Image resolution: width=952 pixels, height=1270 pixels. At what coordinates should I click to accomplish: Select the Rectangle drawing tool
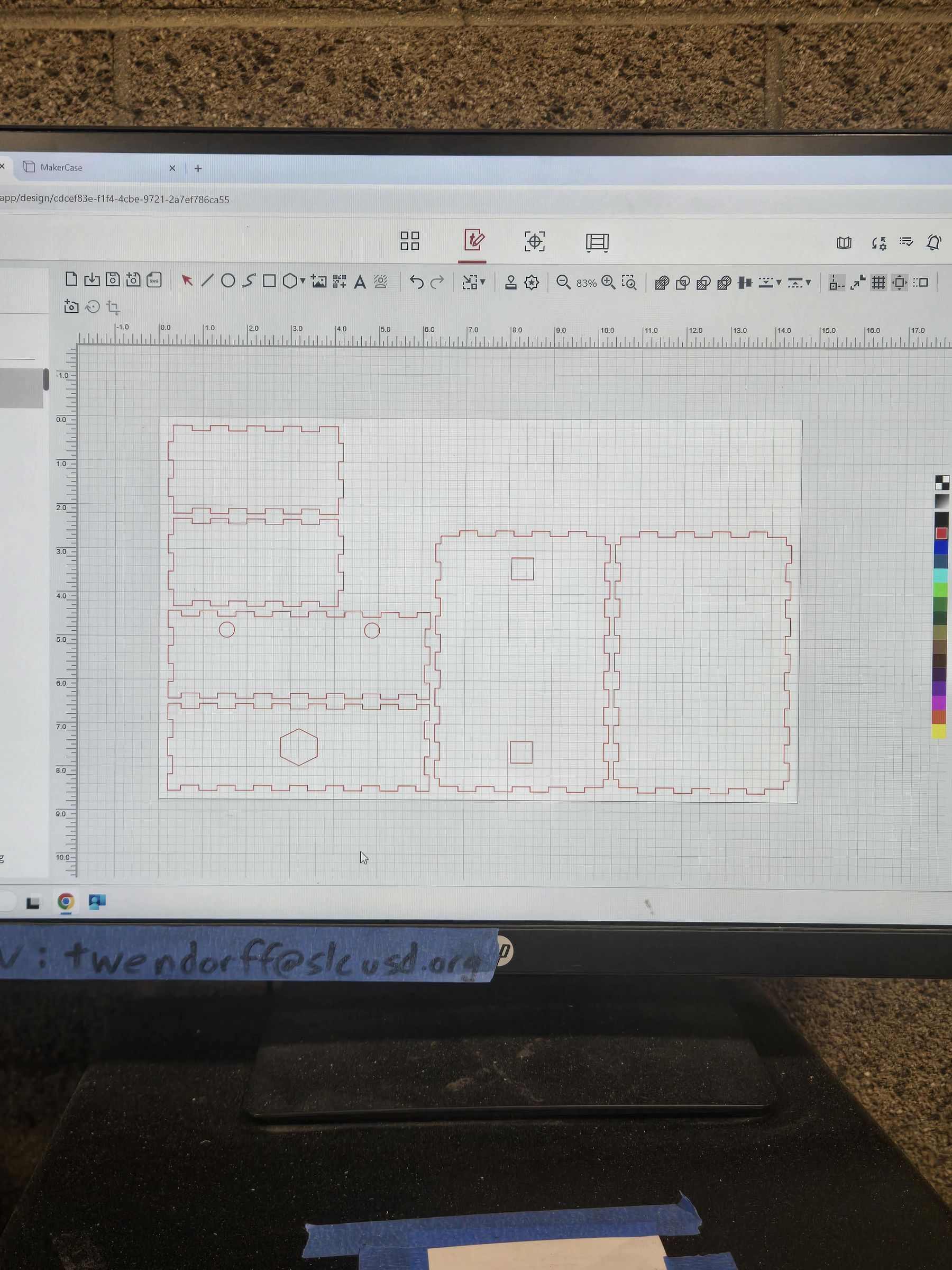(269, 281)
